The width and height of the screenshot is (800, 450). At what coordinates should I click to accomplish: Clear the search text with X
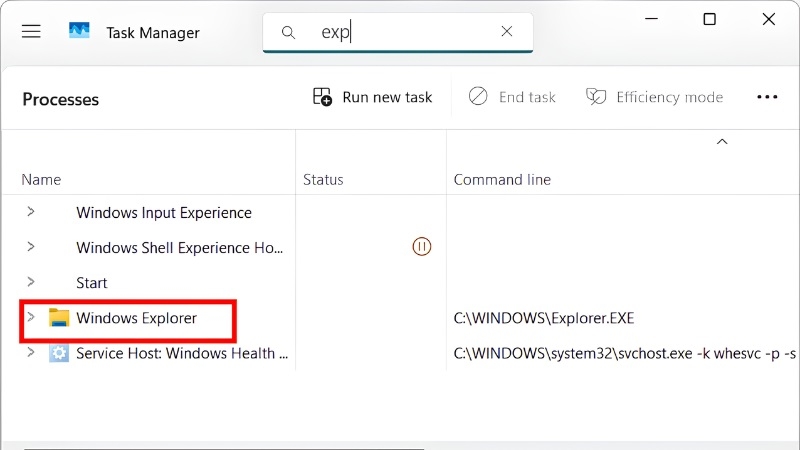point(507,32)
